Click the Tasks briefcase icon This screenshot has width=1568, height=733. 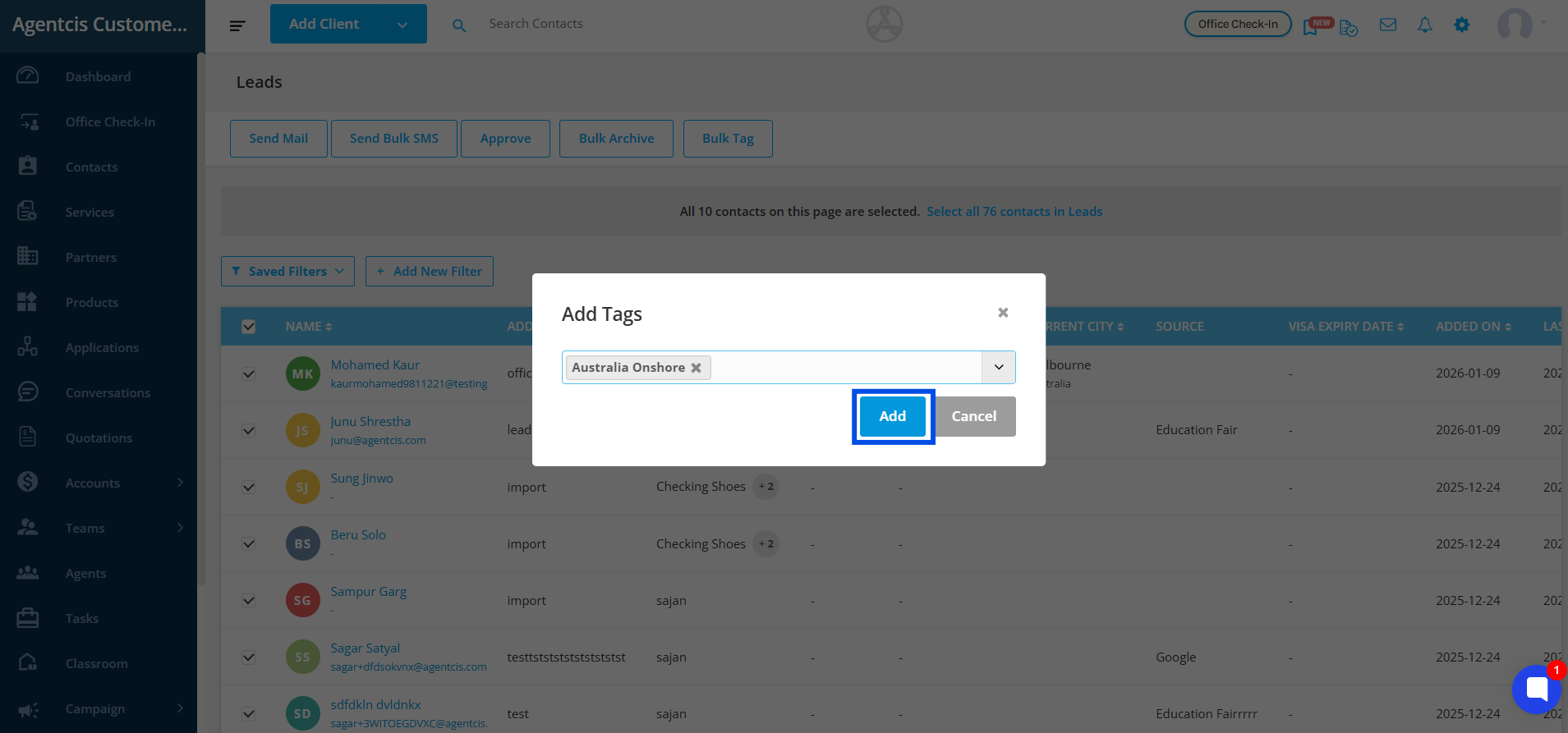click(x=28, y=618)
